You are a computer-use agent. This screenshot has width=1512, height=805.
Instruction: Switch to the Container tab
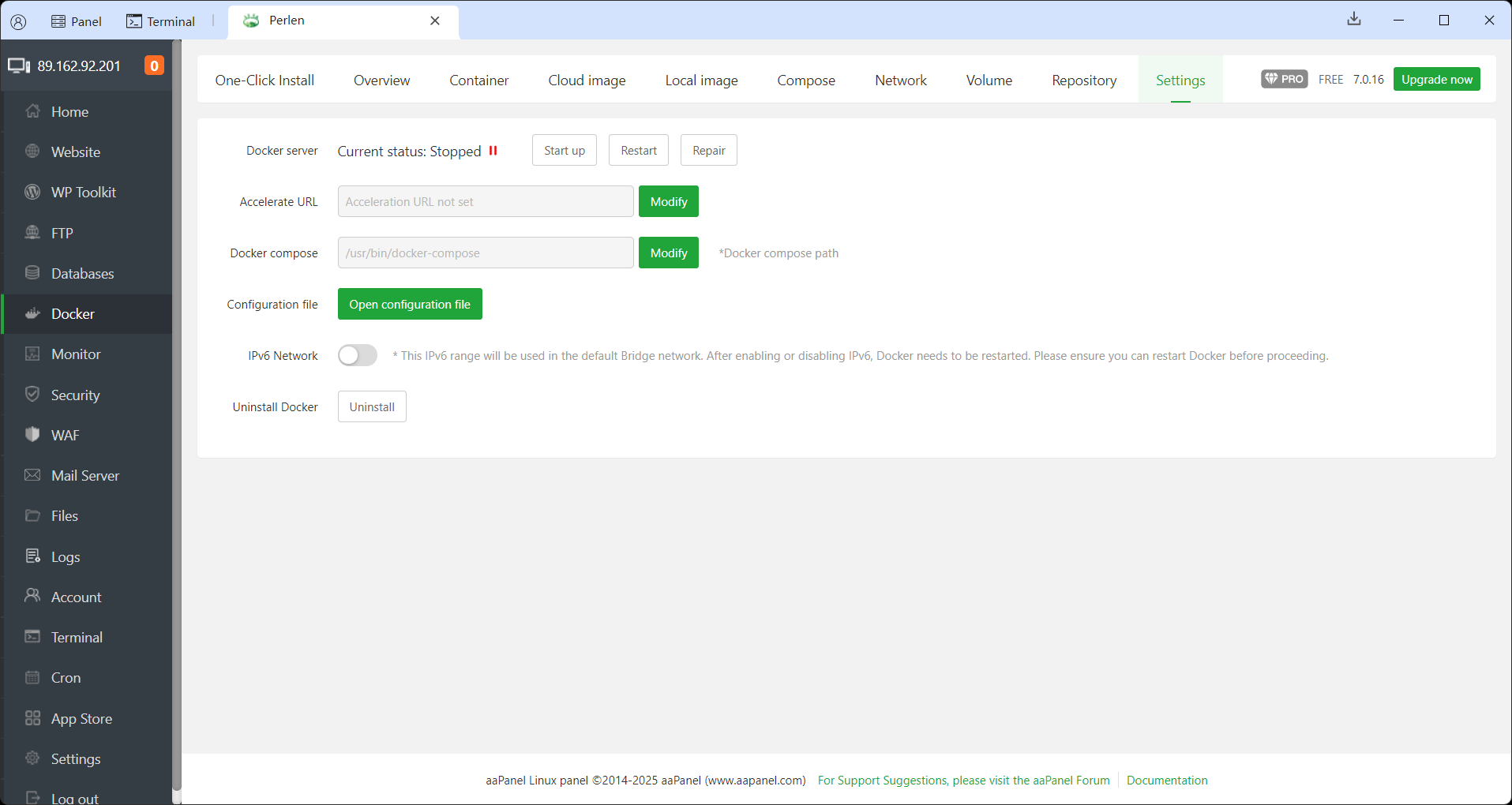click(478, 80)
